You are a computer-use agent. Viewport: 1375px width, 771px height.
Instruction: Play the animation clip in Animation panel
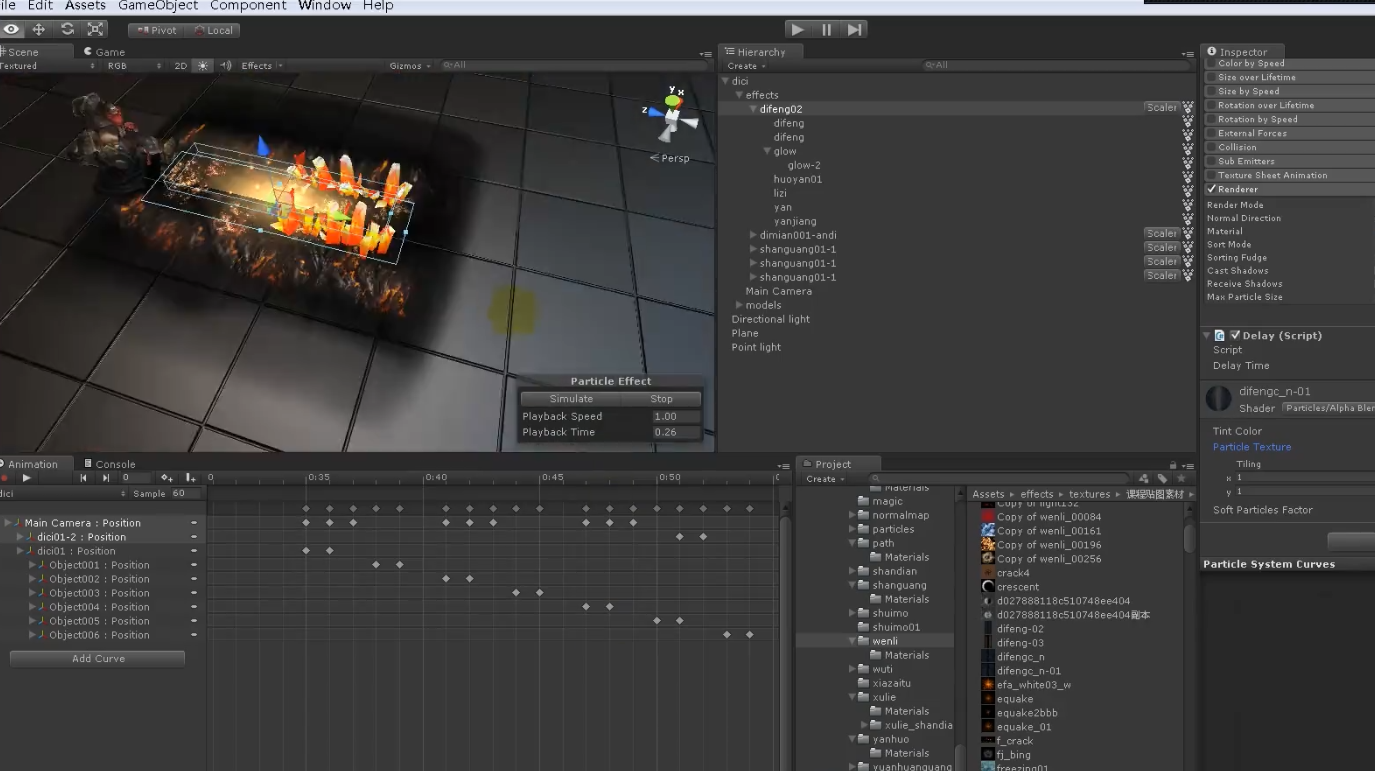pyautogui.click(x=27, y=478)
